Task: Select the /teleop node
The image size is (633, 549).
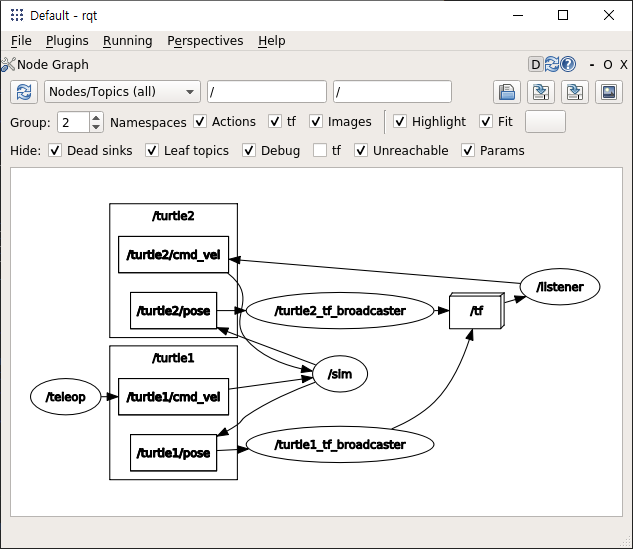Action: pyautogui.click(x=65, y=397)
